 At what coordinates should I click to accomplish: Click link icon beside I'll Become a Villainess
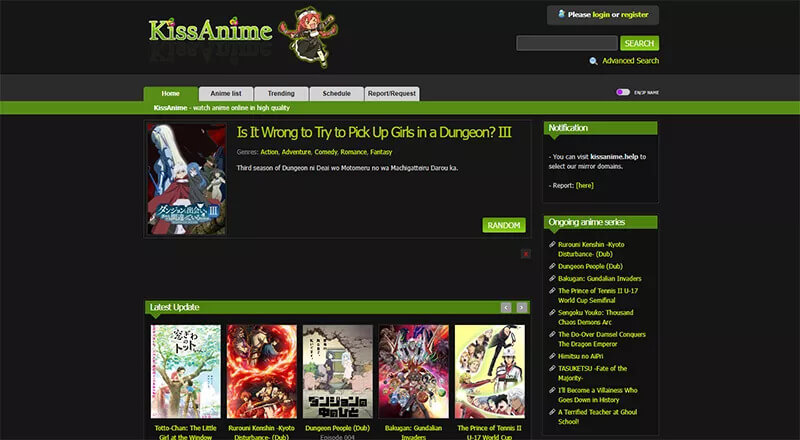(x=552, y=390)
